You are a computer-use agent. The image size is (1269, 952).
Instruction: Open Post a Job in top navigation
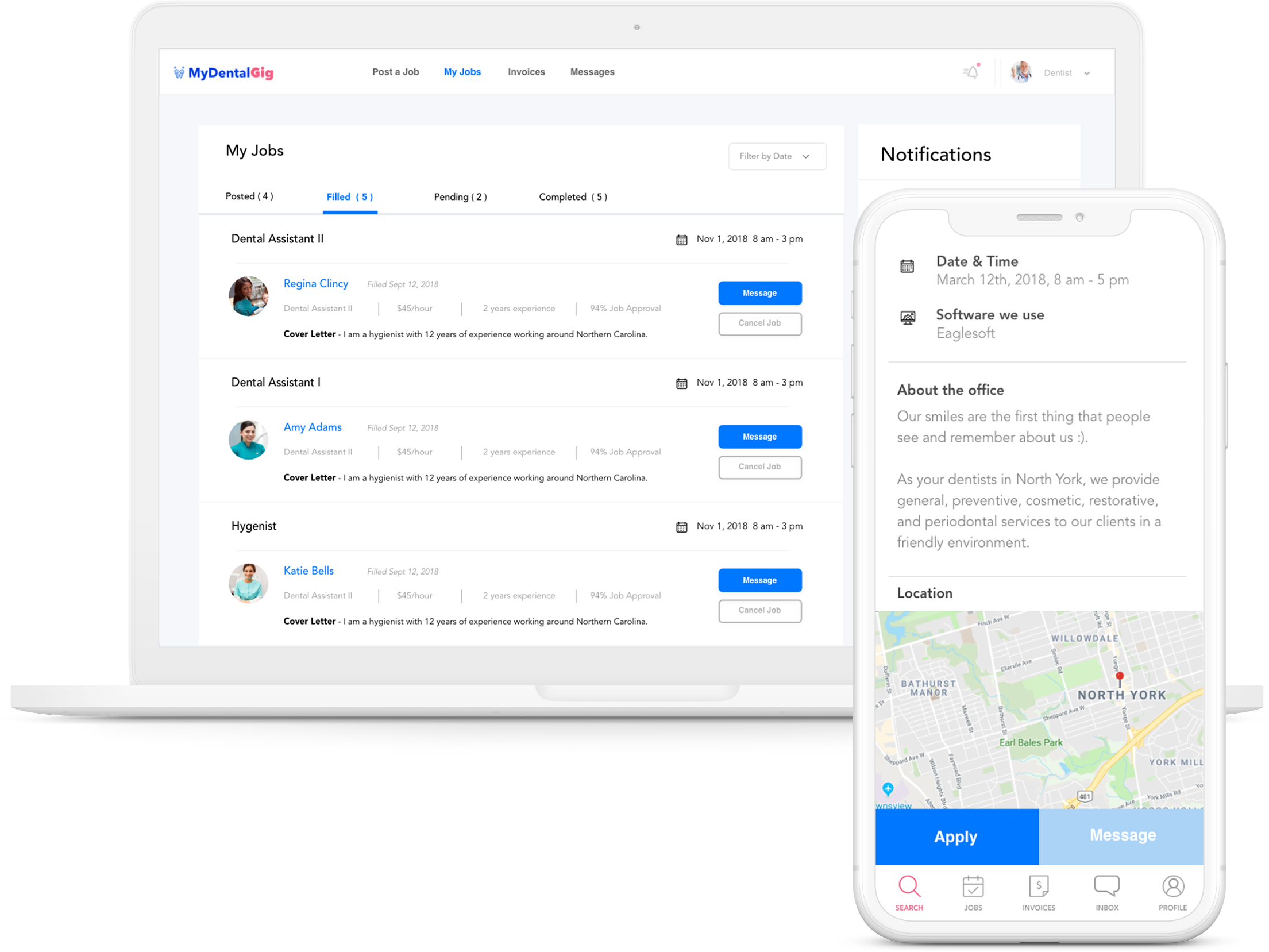[396, 72]
